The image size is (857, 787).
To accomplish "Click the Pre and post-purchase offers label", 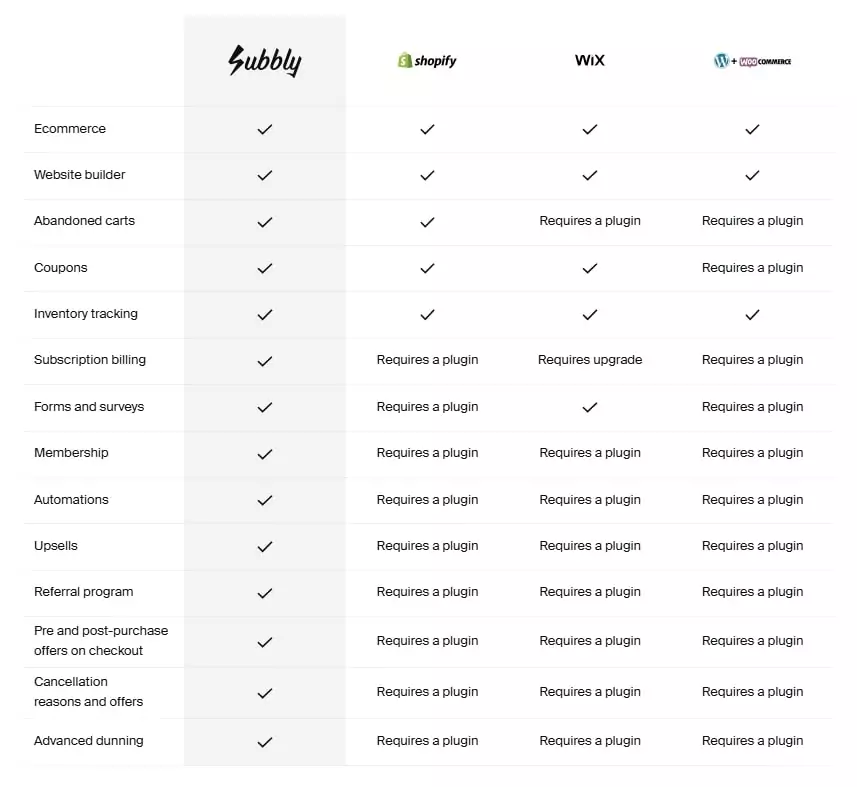I will click(x=101, y=640).
